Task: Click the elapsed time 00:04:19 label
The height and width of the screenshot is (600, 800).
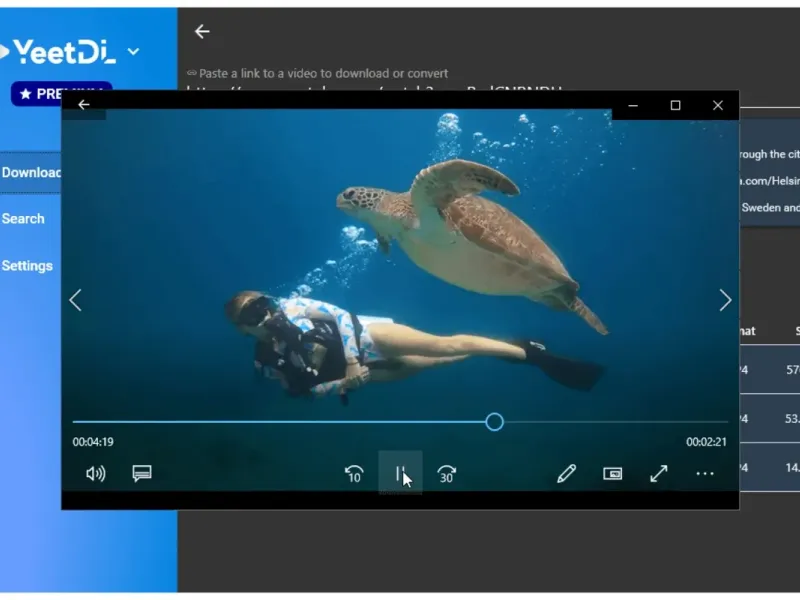Action: (x=93, y=442)
